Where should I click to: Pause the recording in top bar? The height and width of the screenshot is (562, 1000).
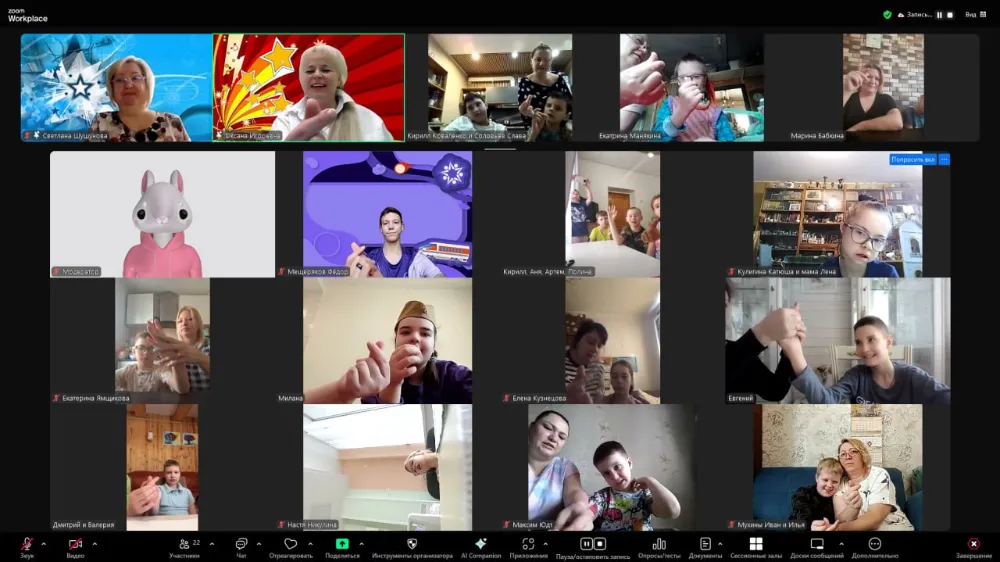tap(939, 15)
